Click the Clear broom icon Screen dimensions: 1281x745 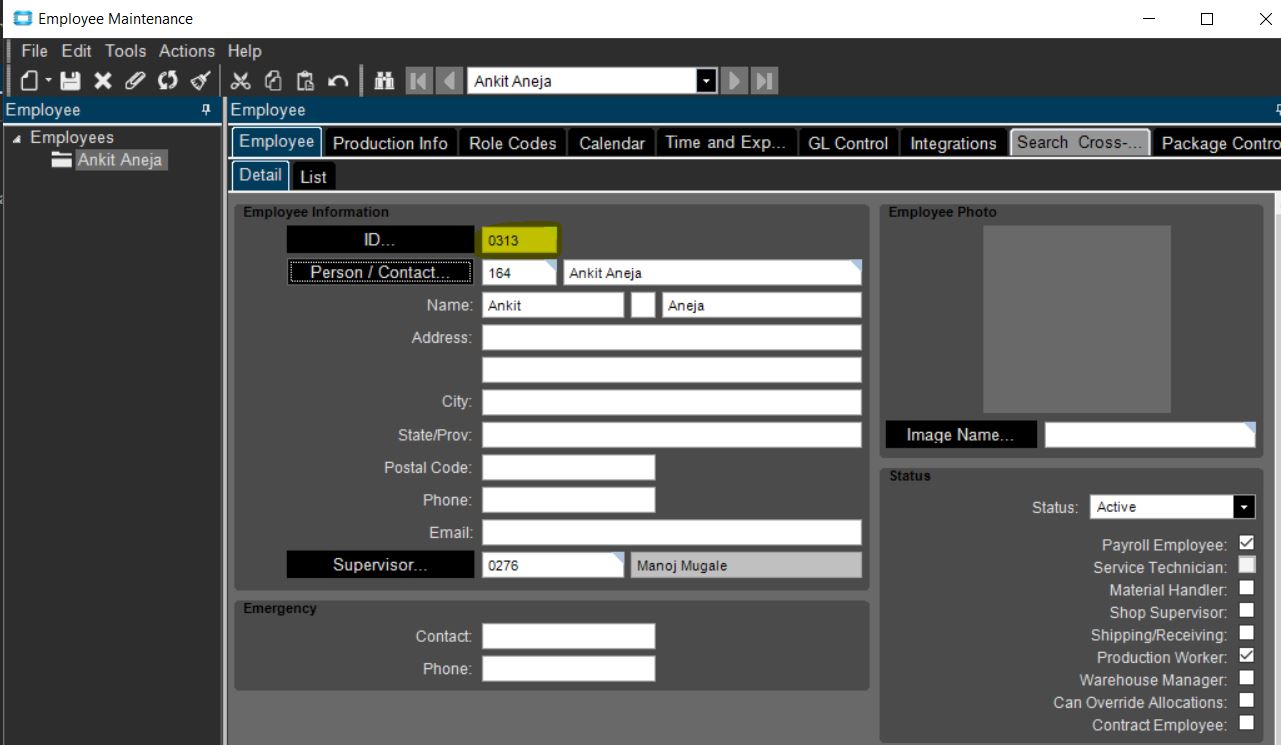[200, 81]
